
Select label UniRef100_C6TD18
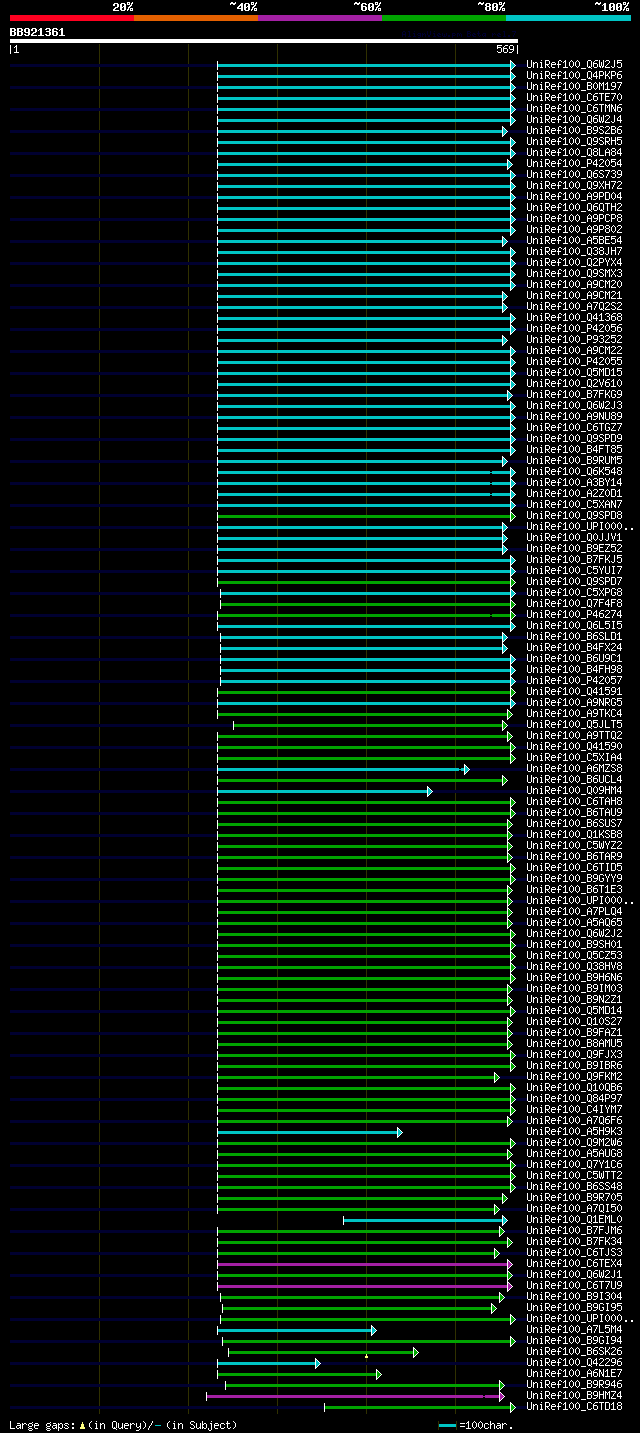tap(574, 1406)
